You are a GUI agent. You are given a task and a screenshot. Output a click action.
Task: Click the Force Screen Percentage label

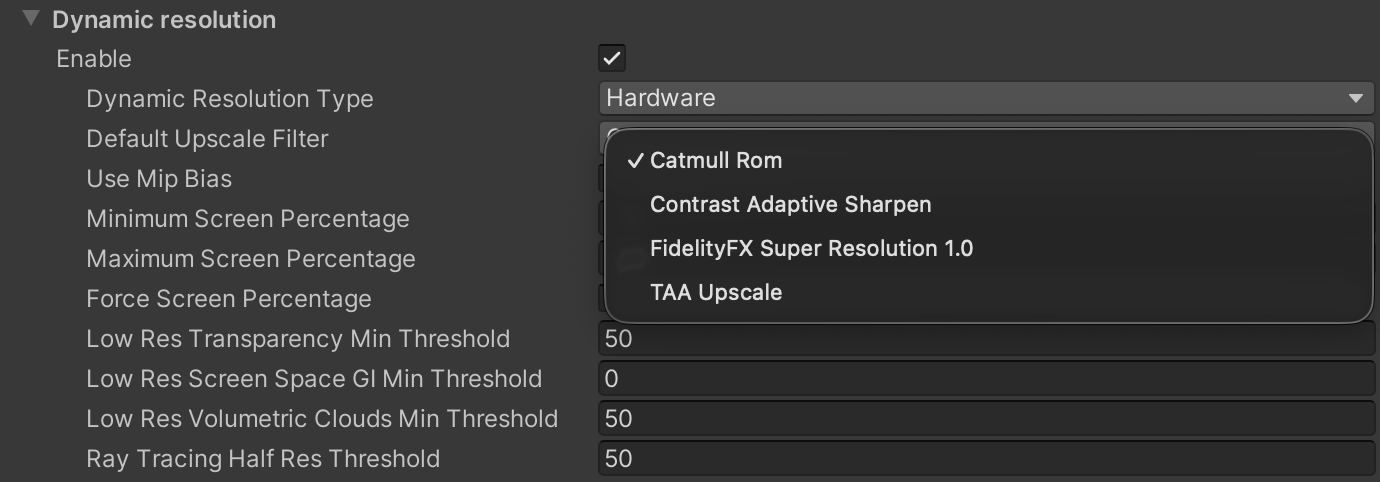tap(229, 299)
